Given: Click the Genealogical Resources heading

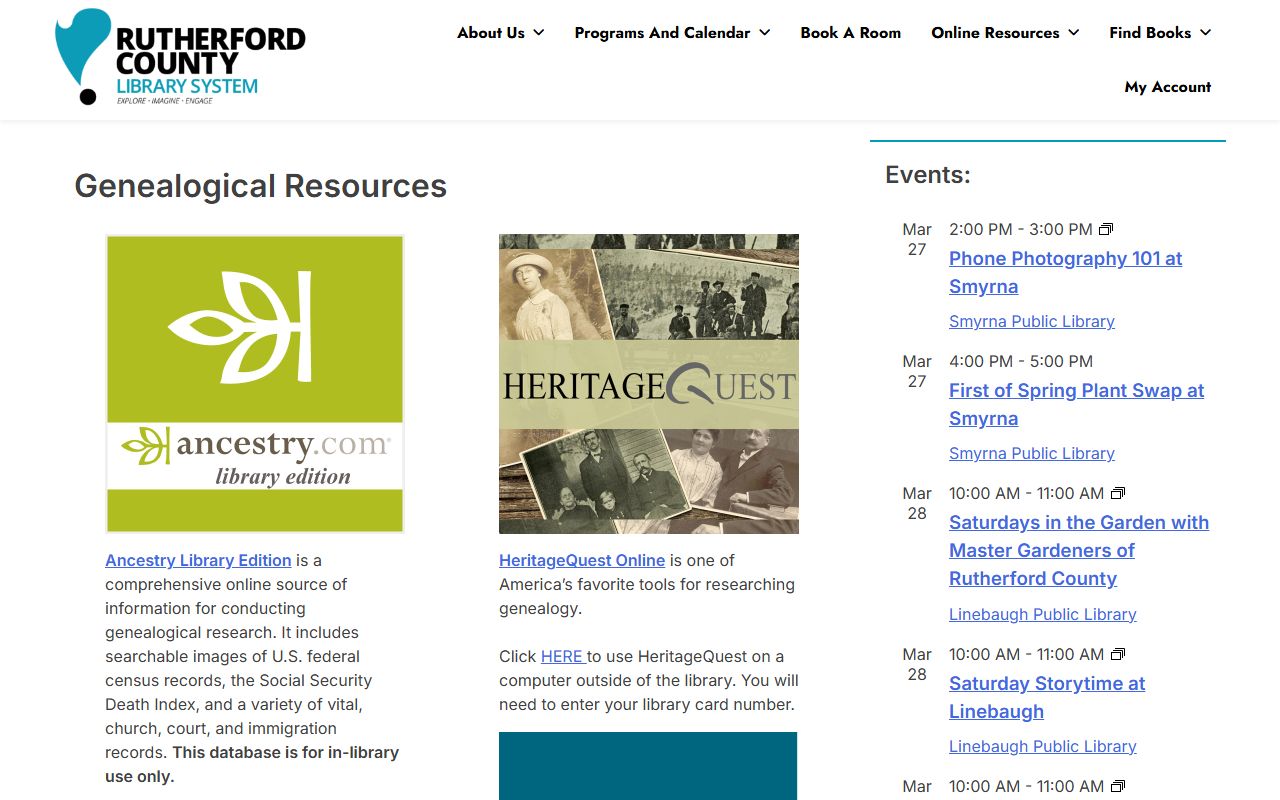Looking at the screenshot, I should click(x=261, y=186).
